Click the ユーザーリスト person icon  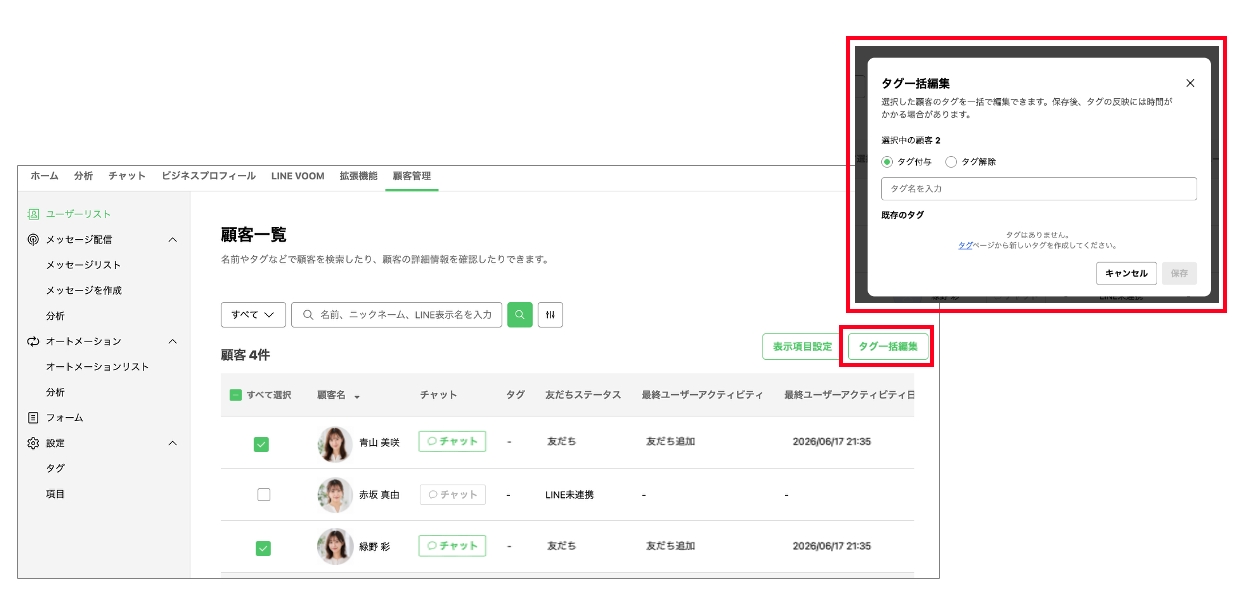click(33, 214)
